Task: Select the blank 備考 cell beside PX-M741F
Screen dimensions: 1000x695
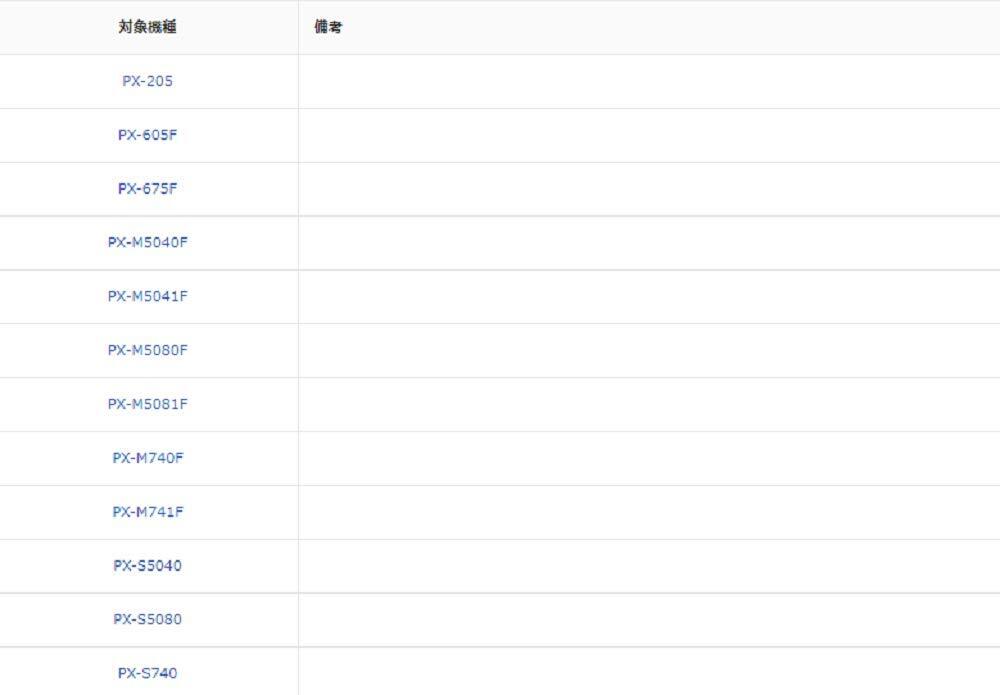Action: click(x=648, y=512)
